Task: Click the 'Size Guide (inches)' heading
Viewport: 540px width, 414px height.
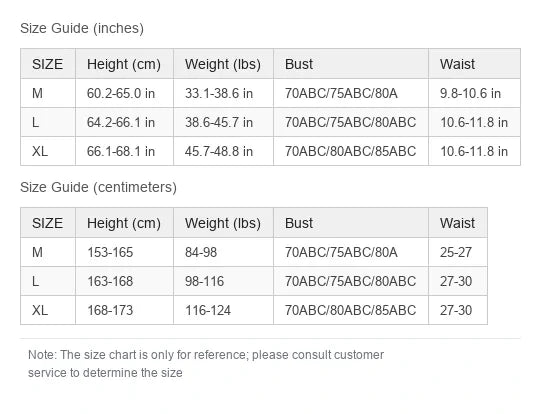Action: [x=82, y=28]
